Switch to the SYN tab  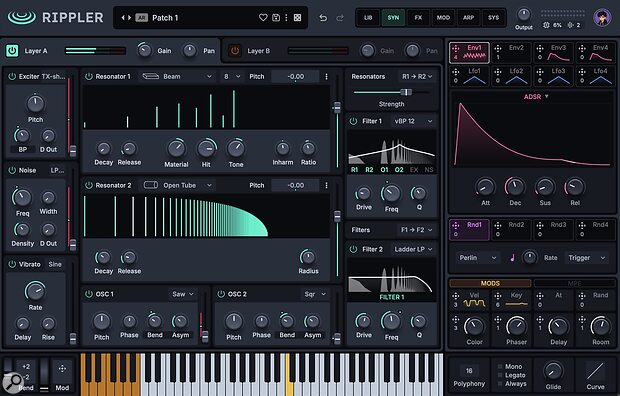(x=393, y=17)
